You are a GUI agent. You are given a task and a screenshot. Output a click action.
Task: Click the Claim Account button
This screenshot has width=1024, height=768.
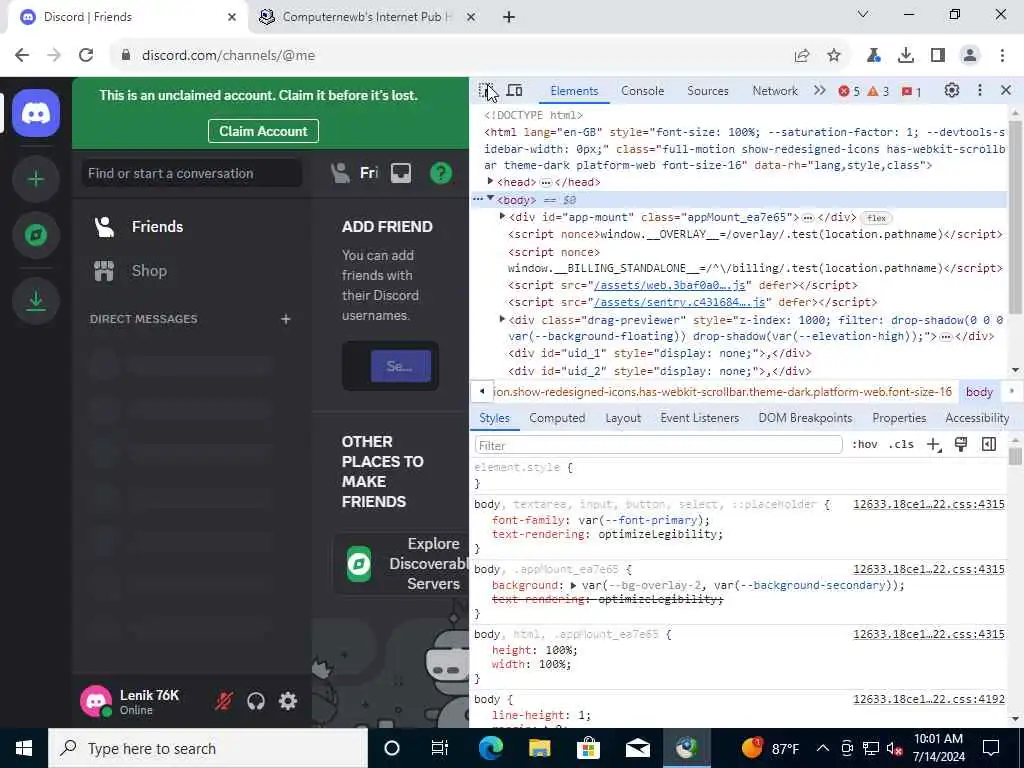click(263, 131)
